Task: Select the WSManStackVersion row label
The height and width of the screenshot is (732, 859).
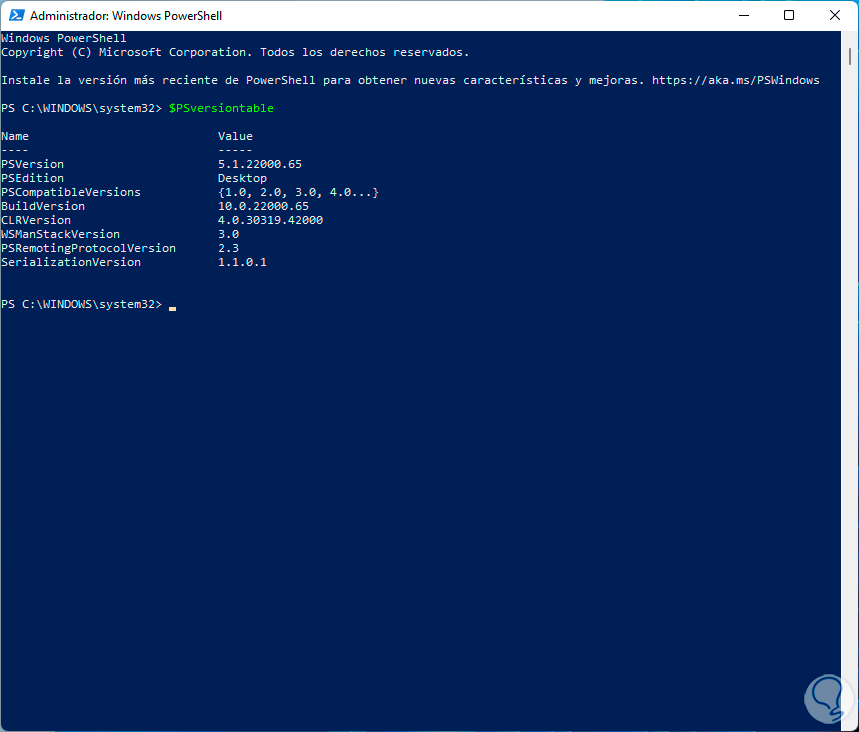Action: [x=60, y=234]
